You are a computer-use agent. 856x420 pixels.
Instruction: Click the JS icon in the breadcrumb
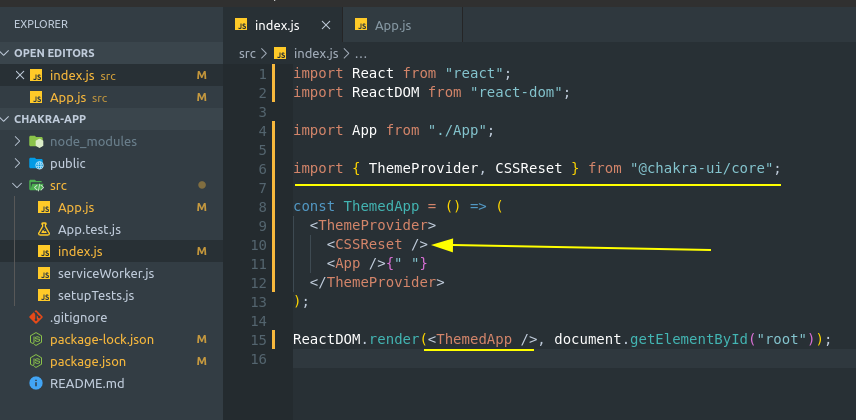281,53
